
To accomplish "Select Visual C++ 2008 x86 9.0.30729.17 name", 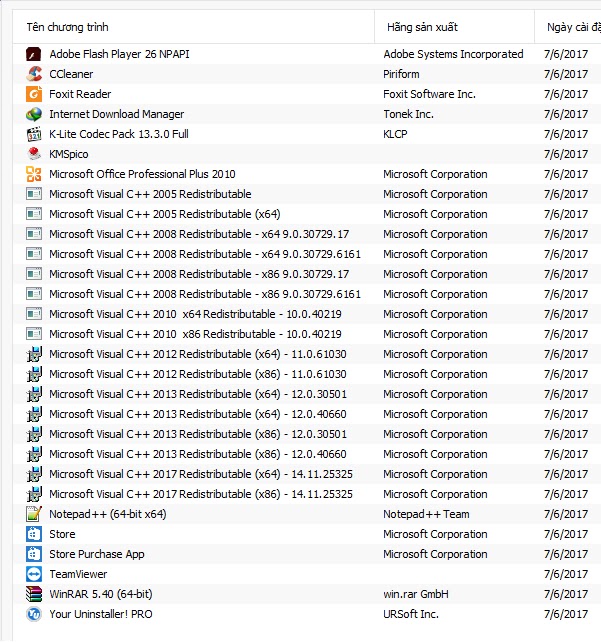I will point(199,274).
